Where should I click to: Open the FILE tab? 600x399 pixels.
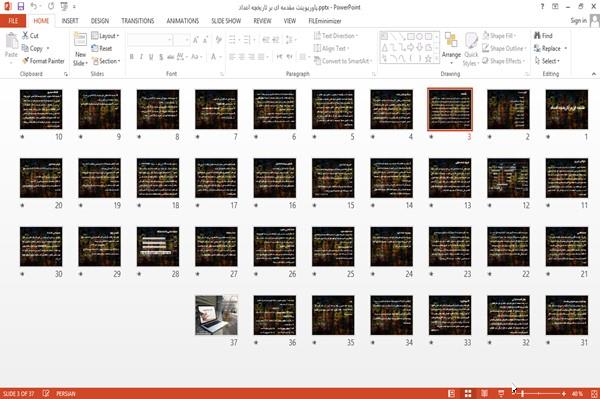click(13, 21)
